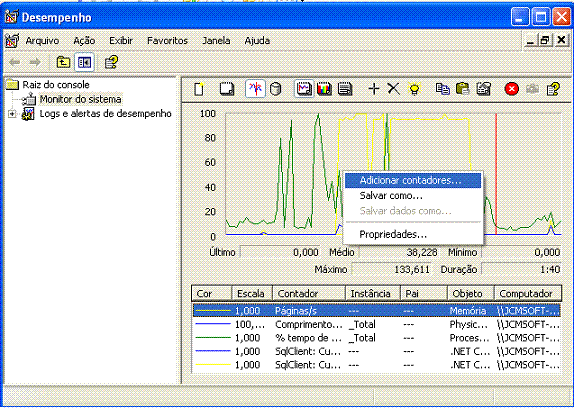
Task: Expand Logs e alertas de desempenho node
Action: 12,114
